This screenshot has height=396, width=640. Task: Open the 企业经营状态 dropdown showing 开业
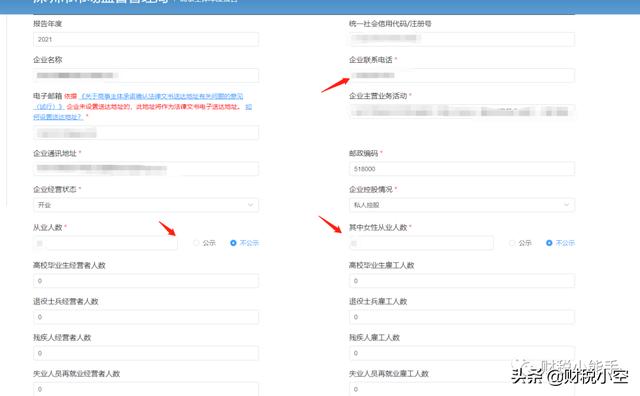[146, 205]
